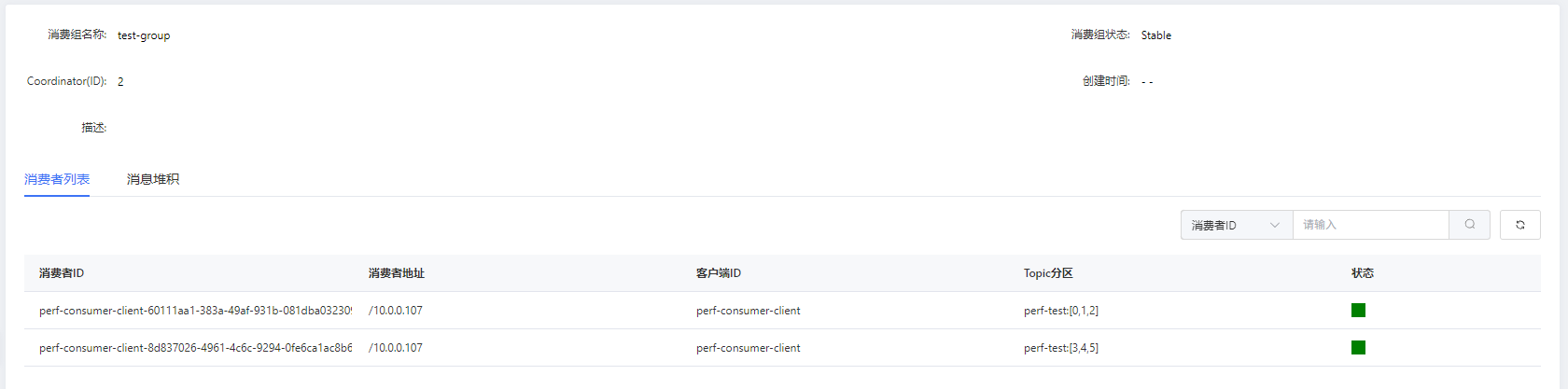Switch to the 消费者列表 tab

click(57, 179)
